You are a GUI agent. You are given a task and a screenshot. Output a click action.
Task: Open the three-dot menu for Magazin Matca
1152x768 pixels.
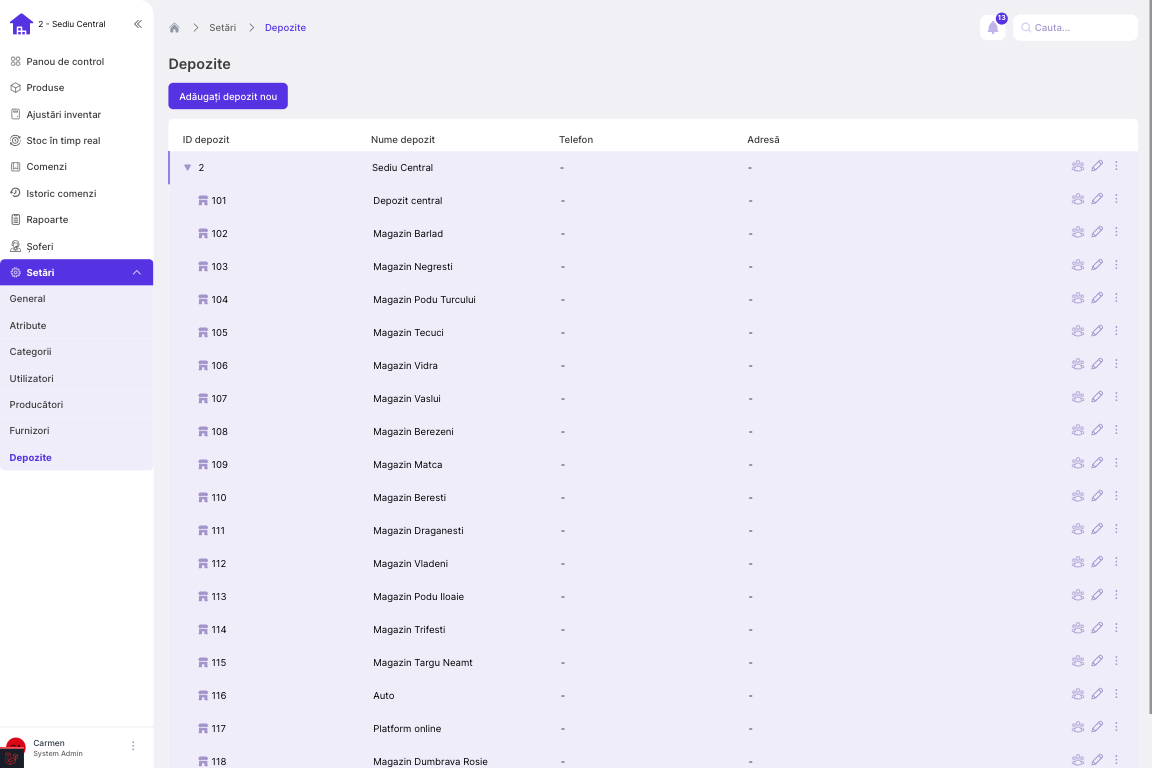coord(1116,463)
